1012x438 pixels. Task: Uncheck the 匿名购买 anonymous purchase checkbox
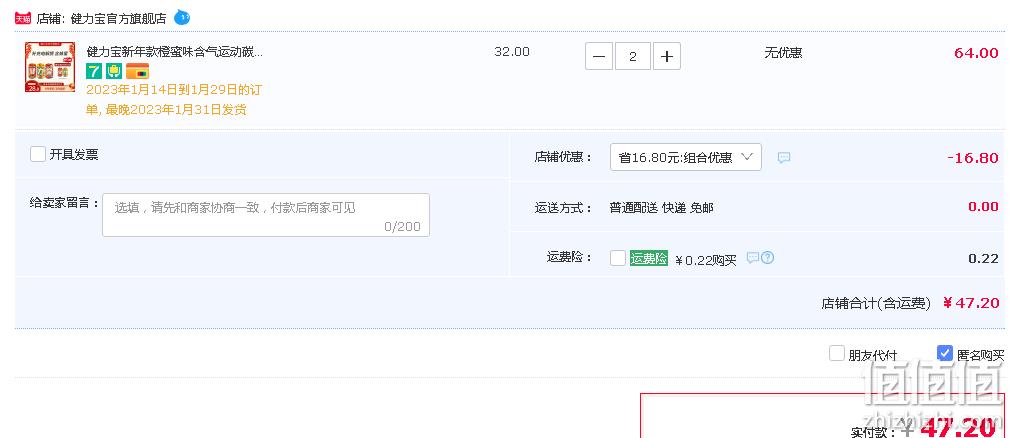click(x=944, y=353)
